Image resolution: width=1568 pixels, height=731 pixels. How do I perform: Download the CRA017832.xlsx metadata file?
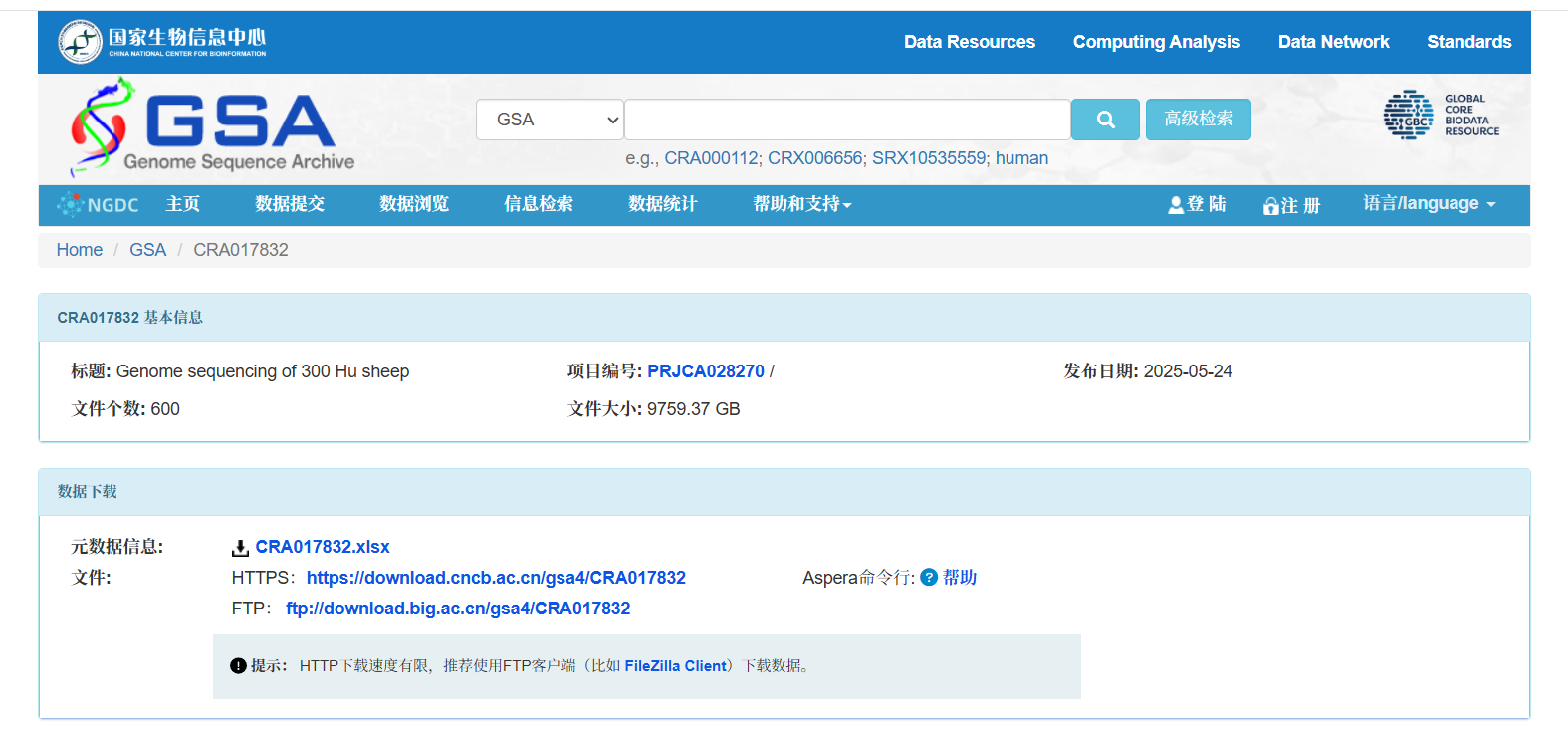323,547
